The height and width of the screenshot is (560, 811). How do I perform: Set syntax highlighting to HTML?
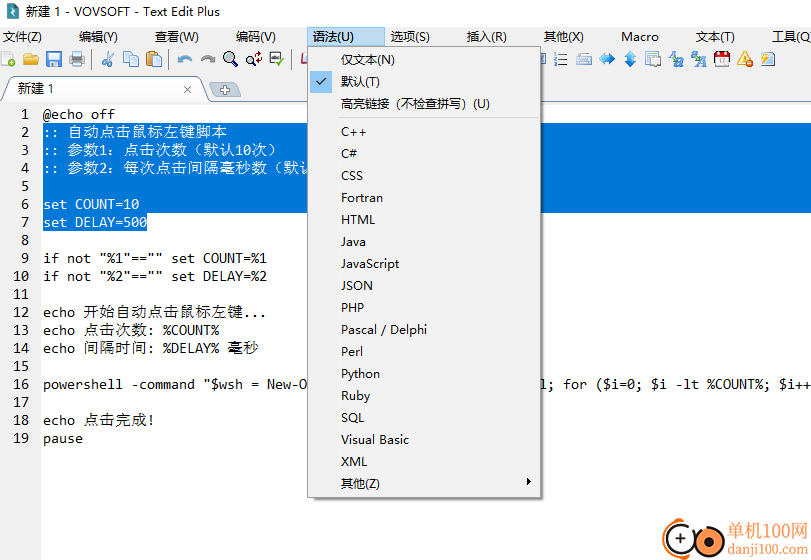[x=424, y=220]
